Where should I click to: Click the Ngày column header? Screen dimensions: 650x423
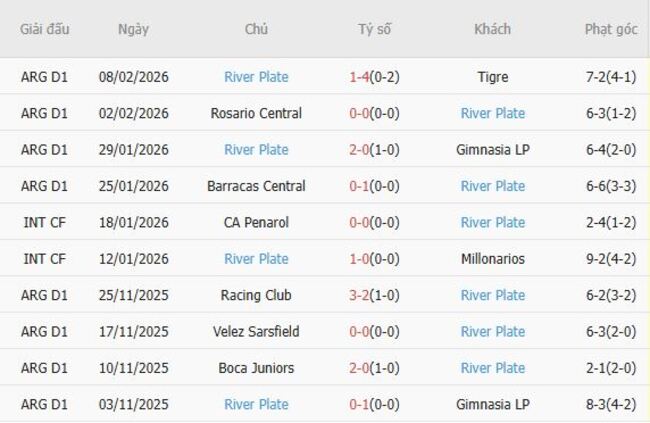point(133,29)
